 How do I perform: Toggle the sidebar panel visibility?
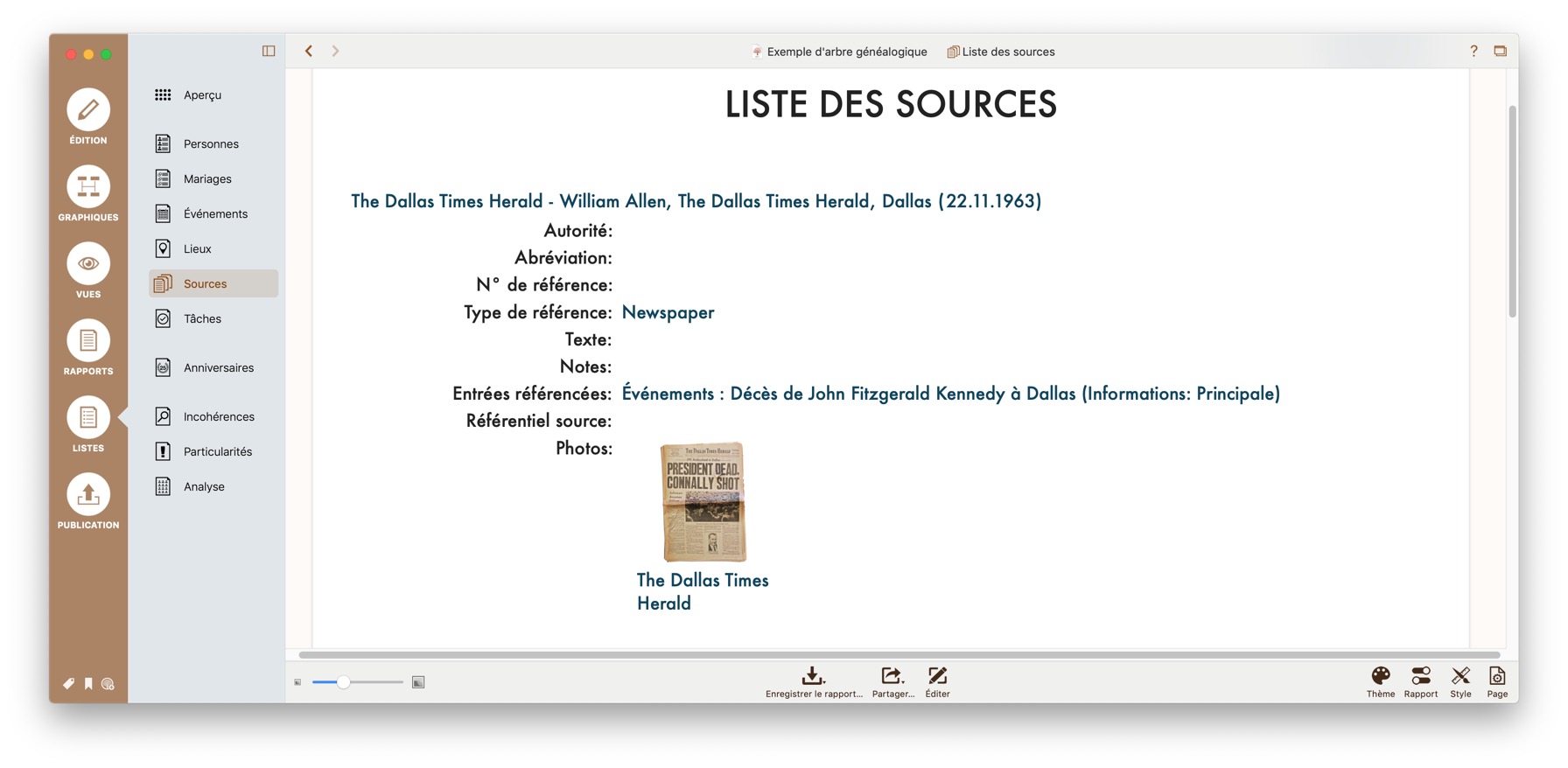pyautogui.click(x=269, y=51)
